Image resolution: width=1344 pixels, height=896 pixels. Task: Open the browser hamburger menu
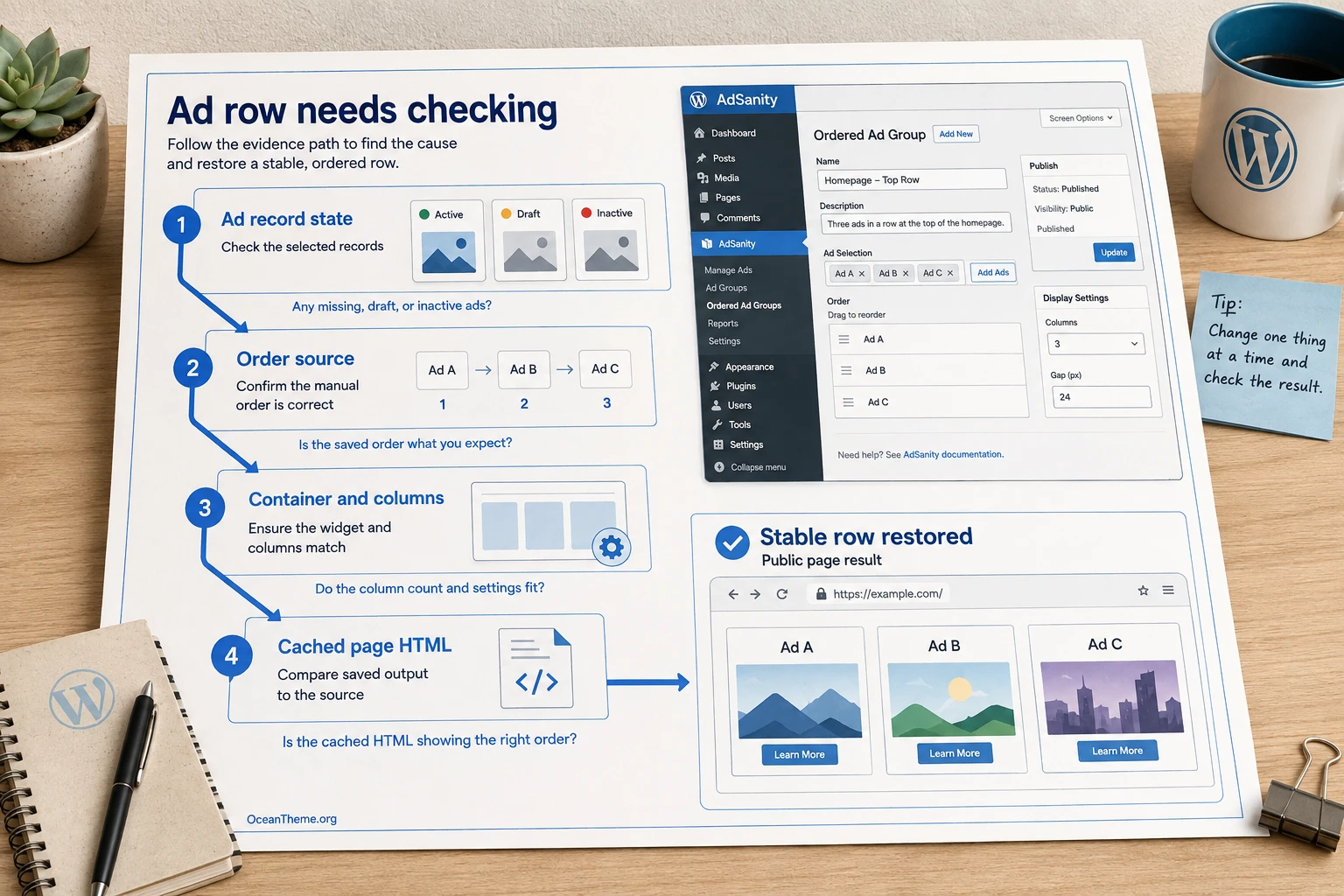1168,591
